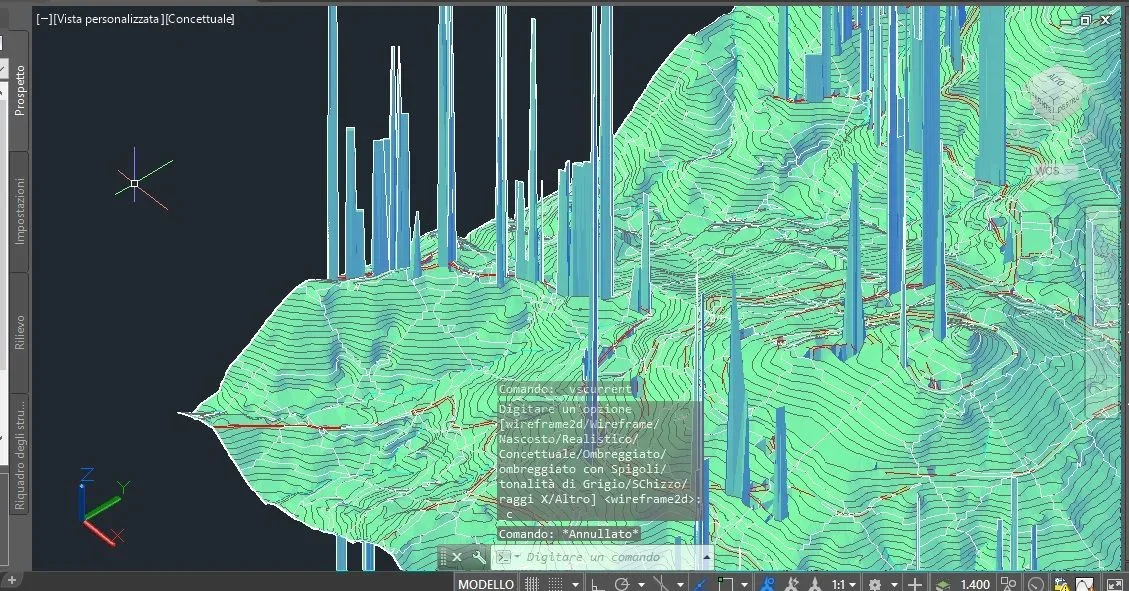Open the viewport controls [–] menu
The height and width of the screenshot is (591, 1129).
[x=44, y=19]
